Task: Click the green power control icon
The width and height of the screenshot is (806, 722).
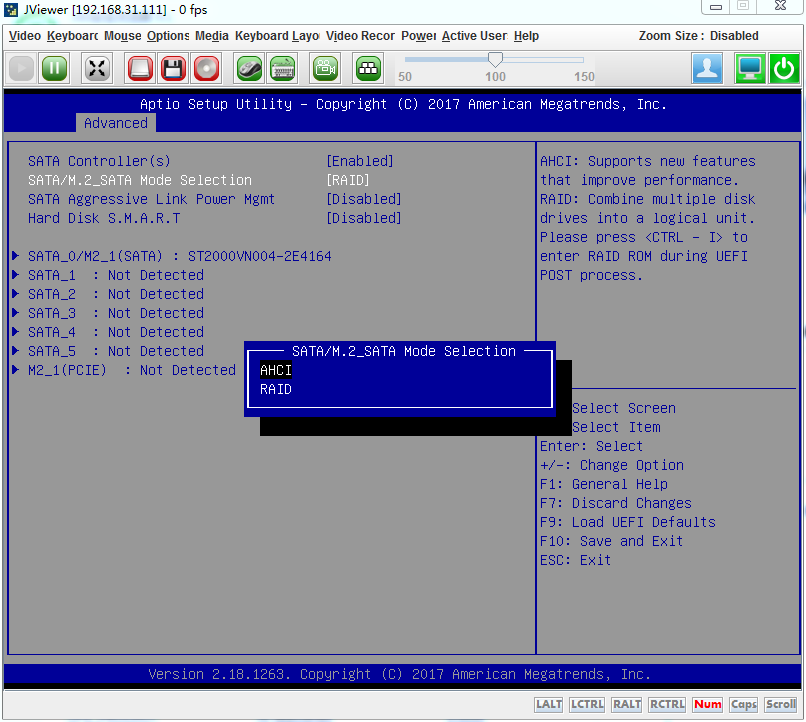Action: pyautogui.click(x=783, y=68)
